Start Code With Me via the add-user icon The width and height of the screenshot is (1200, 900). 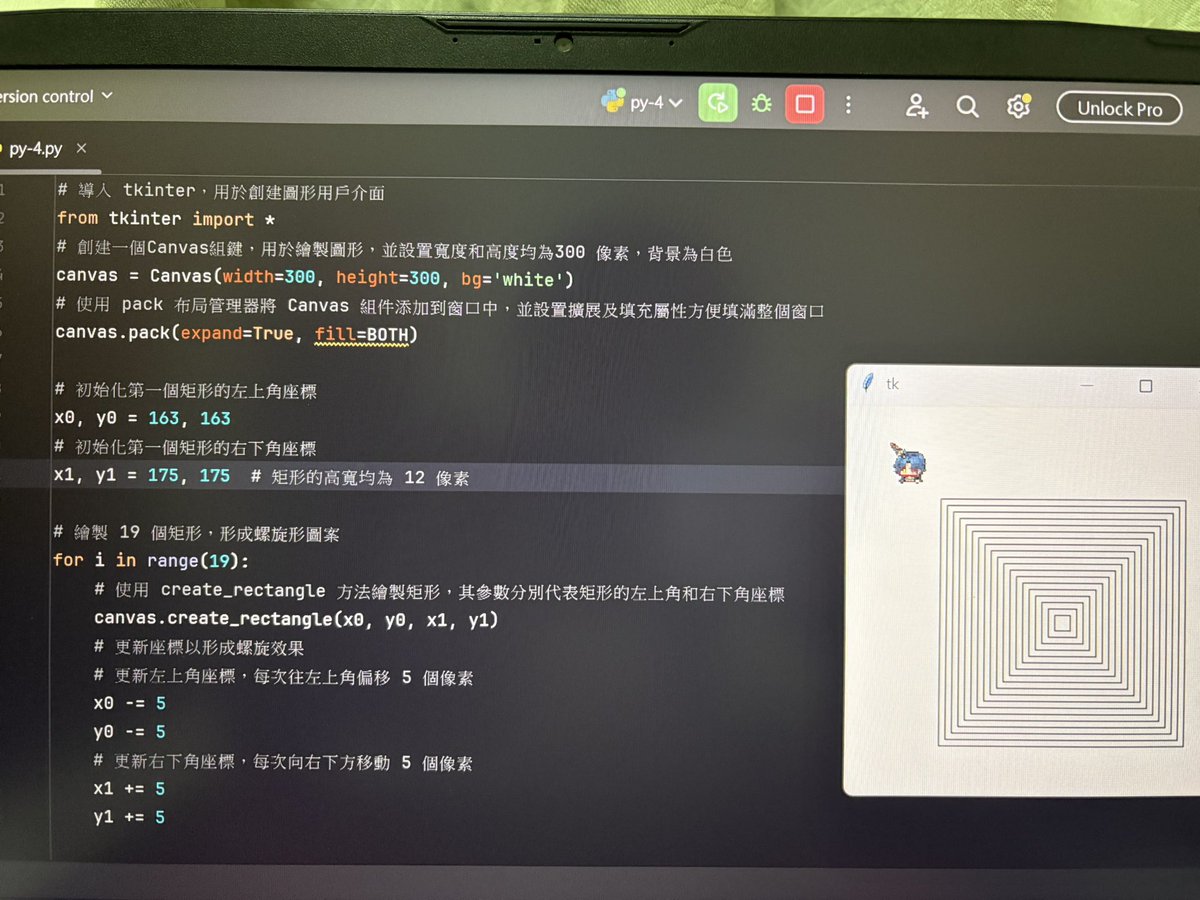tap(917, 105)
